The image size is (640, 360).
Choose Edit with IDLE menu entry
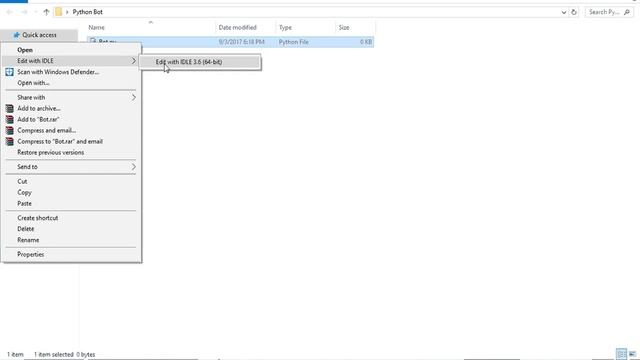(x=71, y=61)
